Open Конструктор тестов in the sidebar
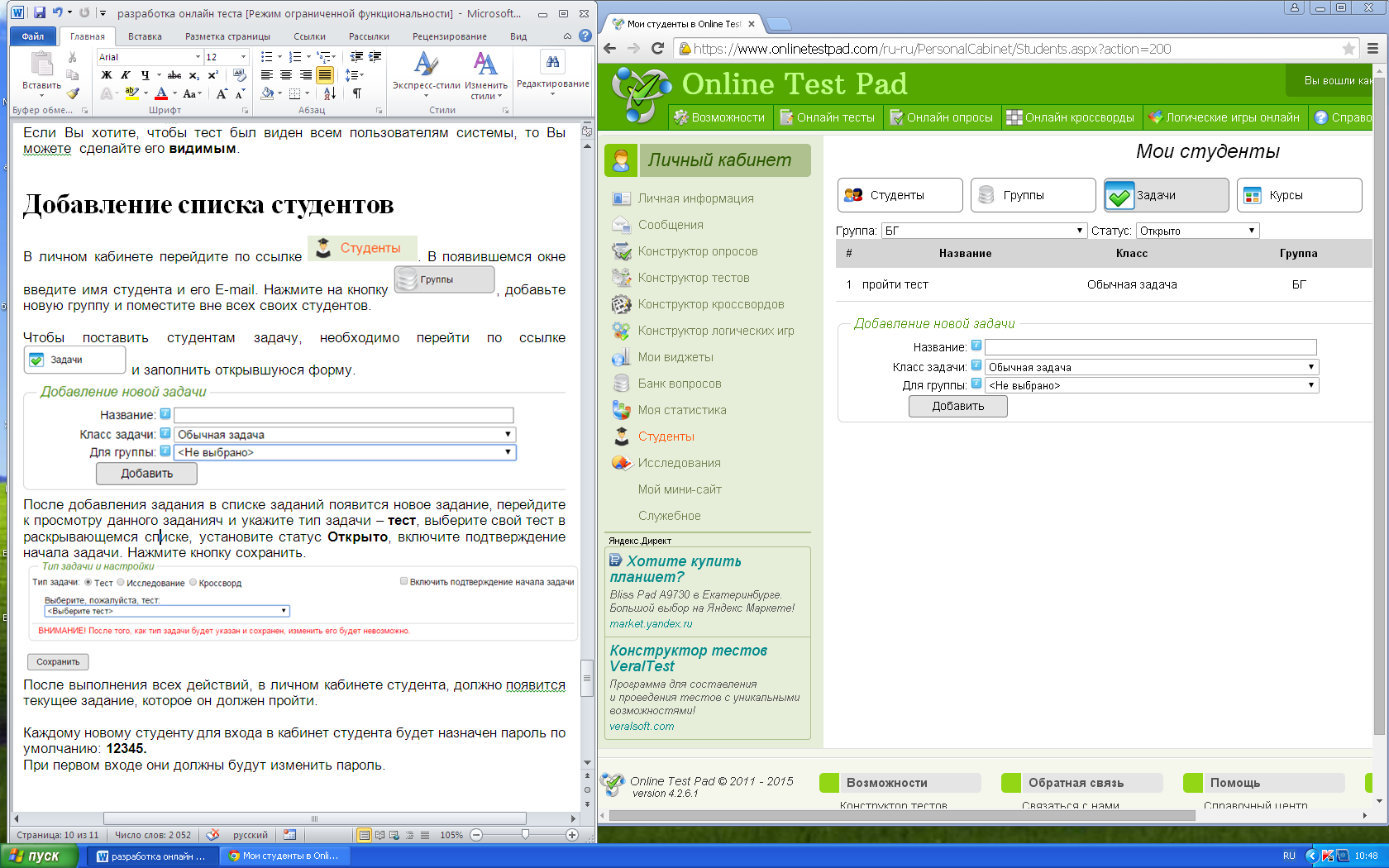The width and height of the screenshot is (1389, 868). pos(694,278)
